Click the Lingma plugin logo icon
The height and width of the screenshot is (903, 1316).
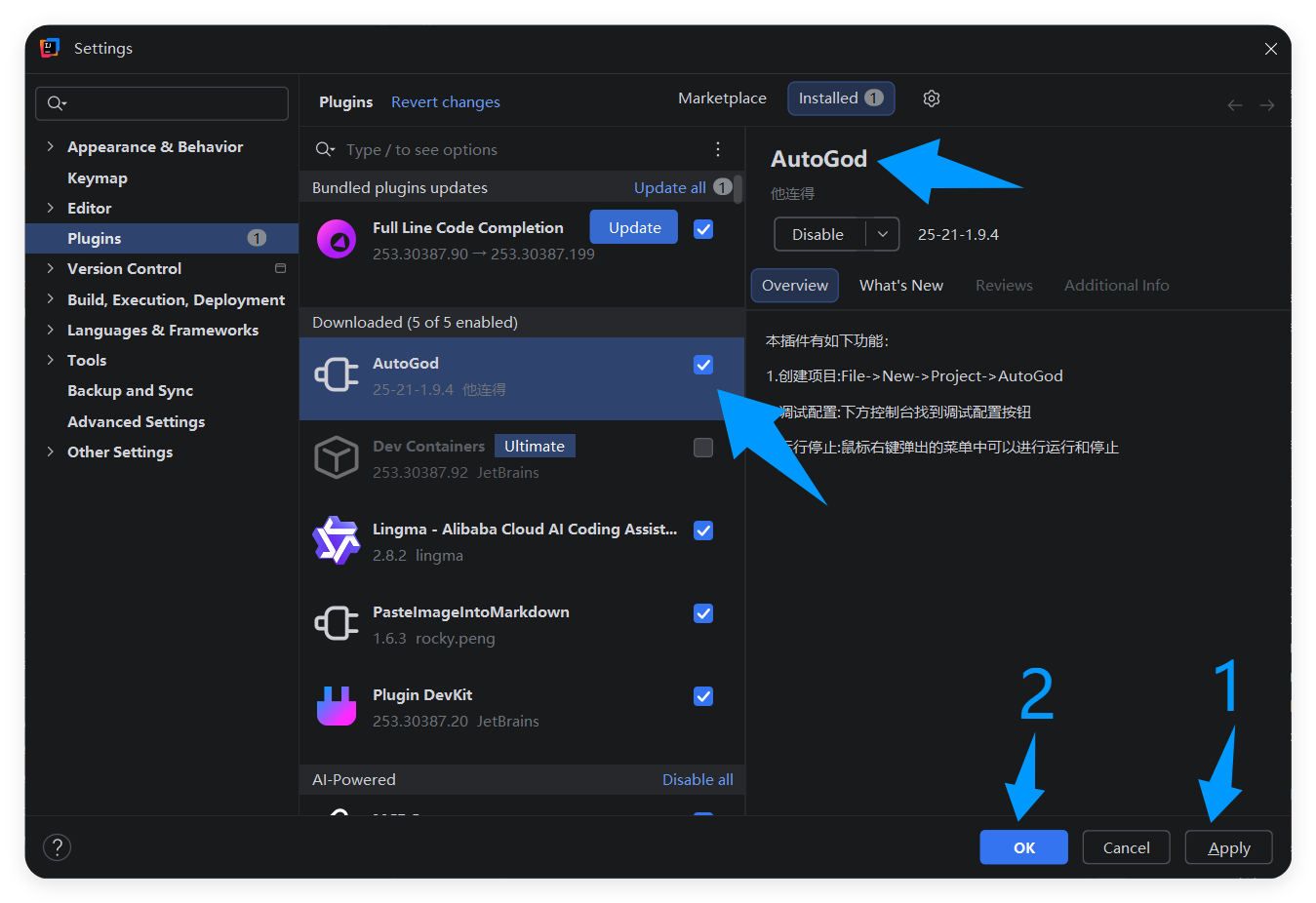(337, 541)
